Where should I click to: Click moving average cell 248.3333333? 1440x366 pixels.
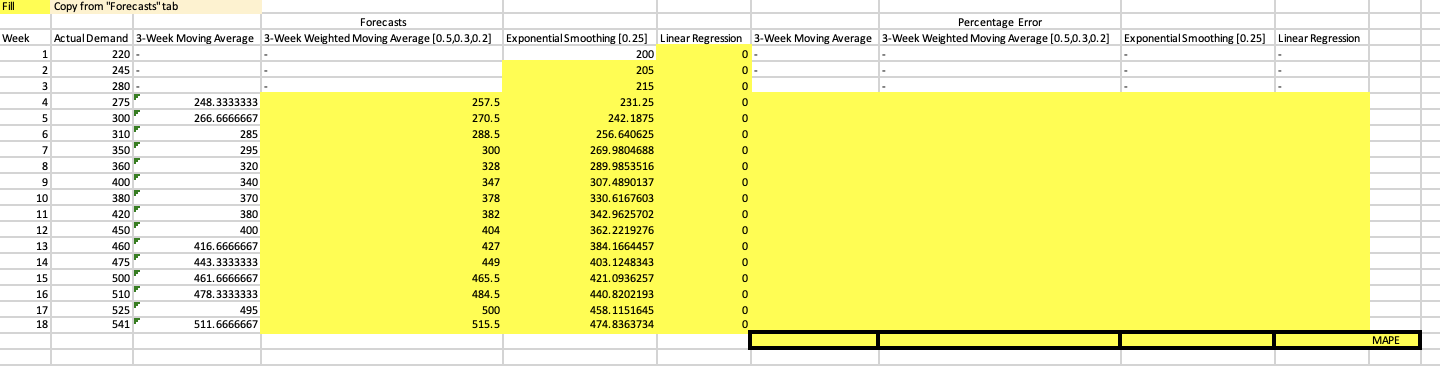(x=197, y=101)
